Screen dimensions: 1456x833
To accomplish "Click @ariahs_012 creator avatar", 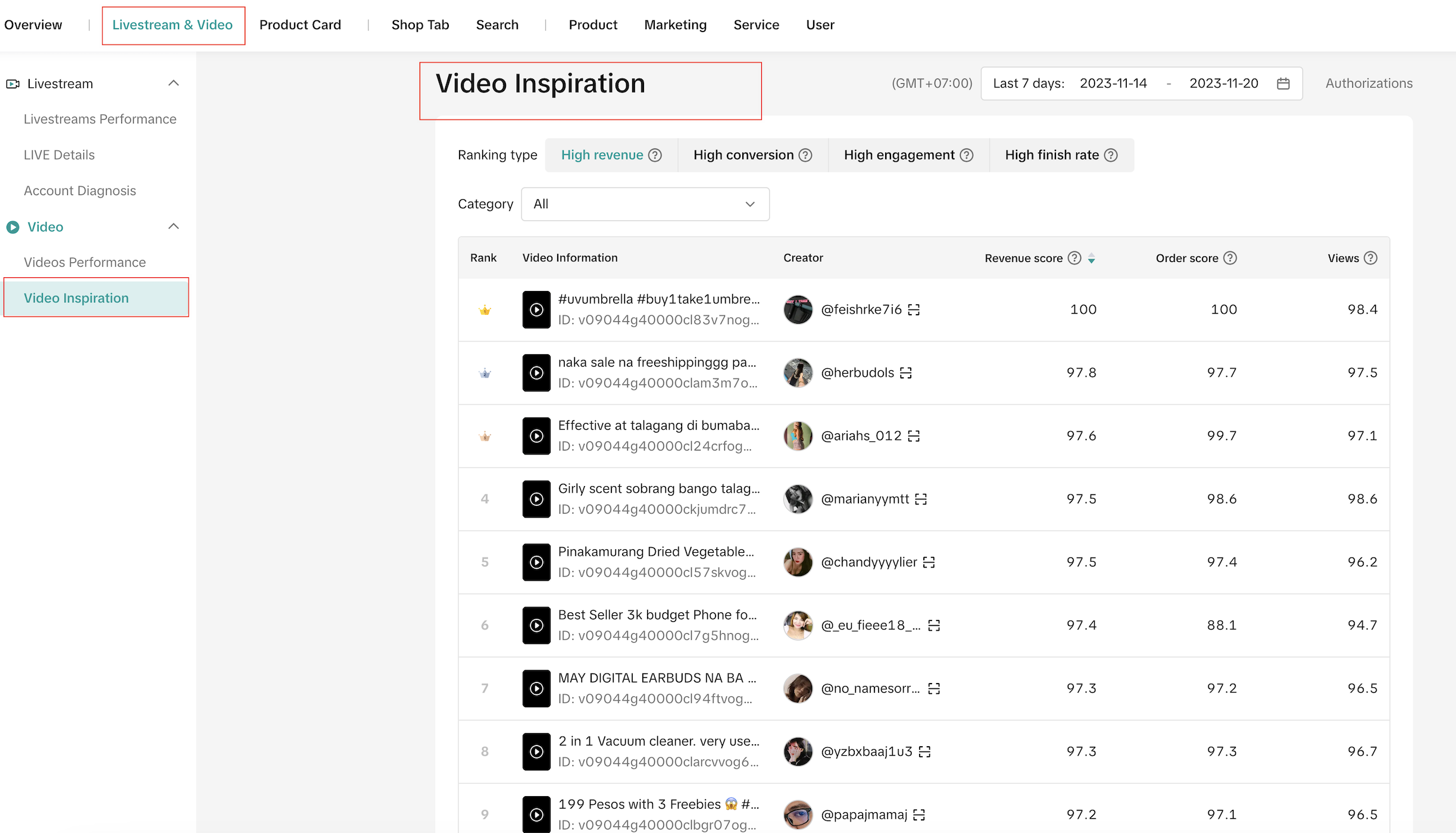I will tap(798, 436).
